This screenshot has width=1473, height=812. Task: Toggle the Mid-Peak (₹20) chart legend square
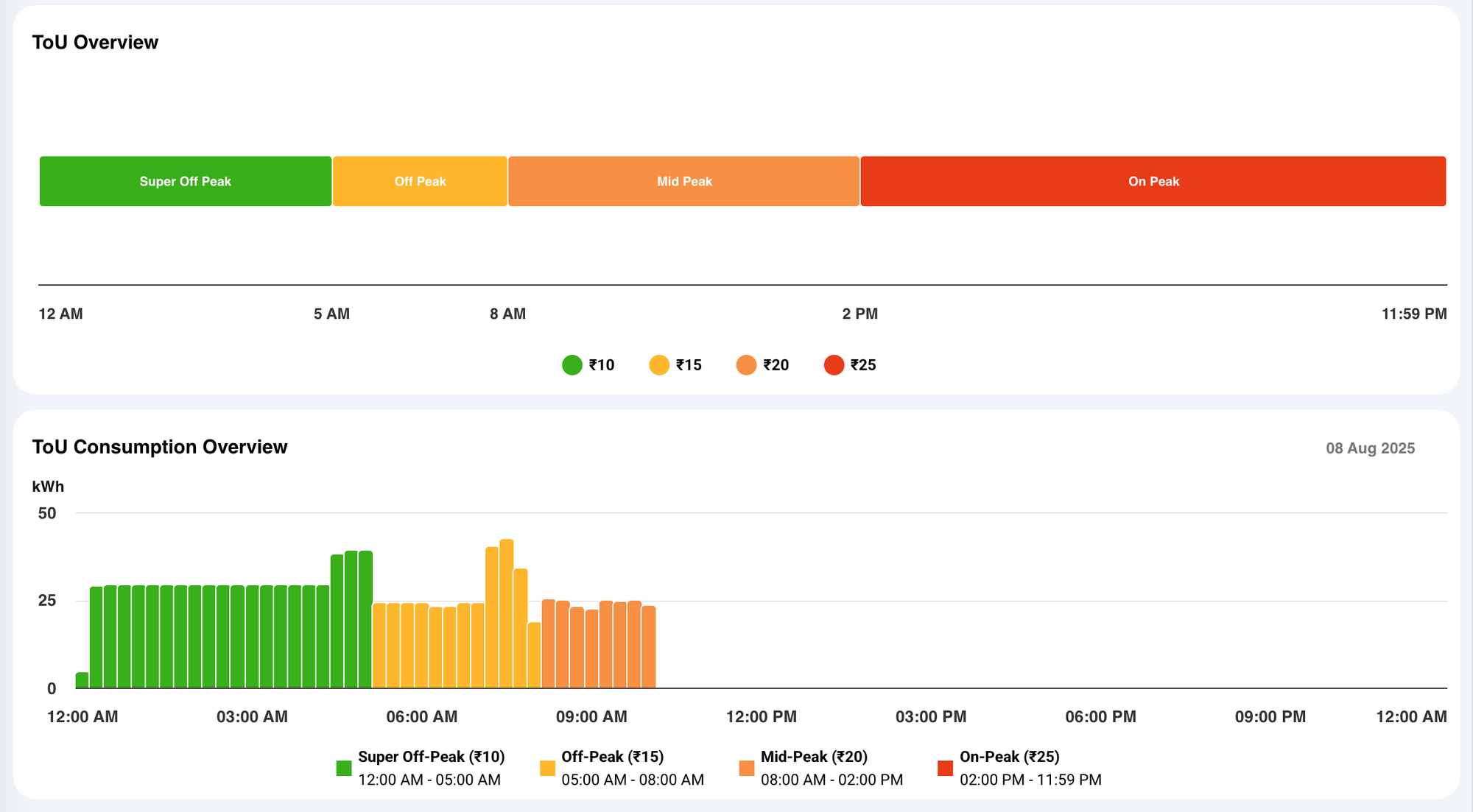click(x=746, y=768)
